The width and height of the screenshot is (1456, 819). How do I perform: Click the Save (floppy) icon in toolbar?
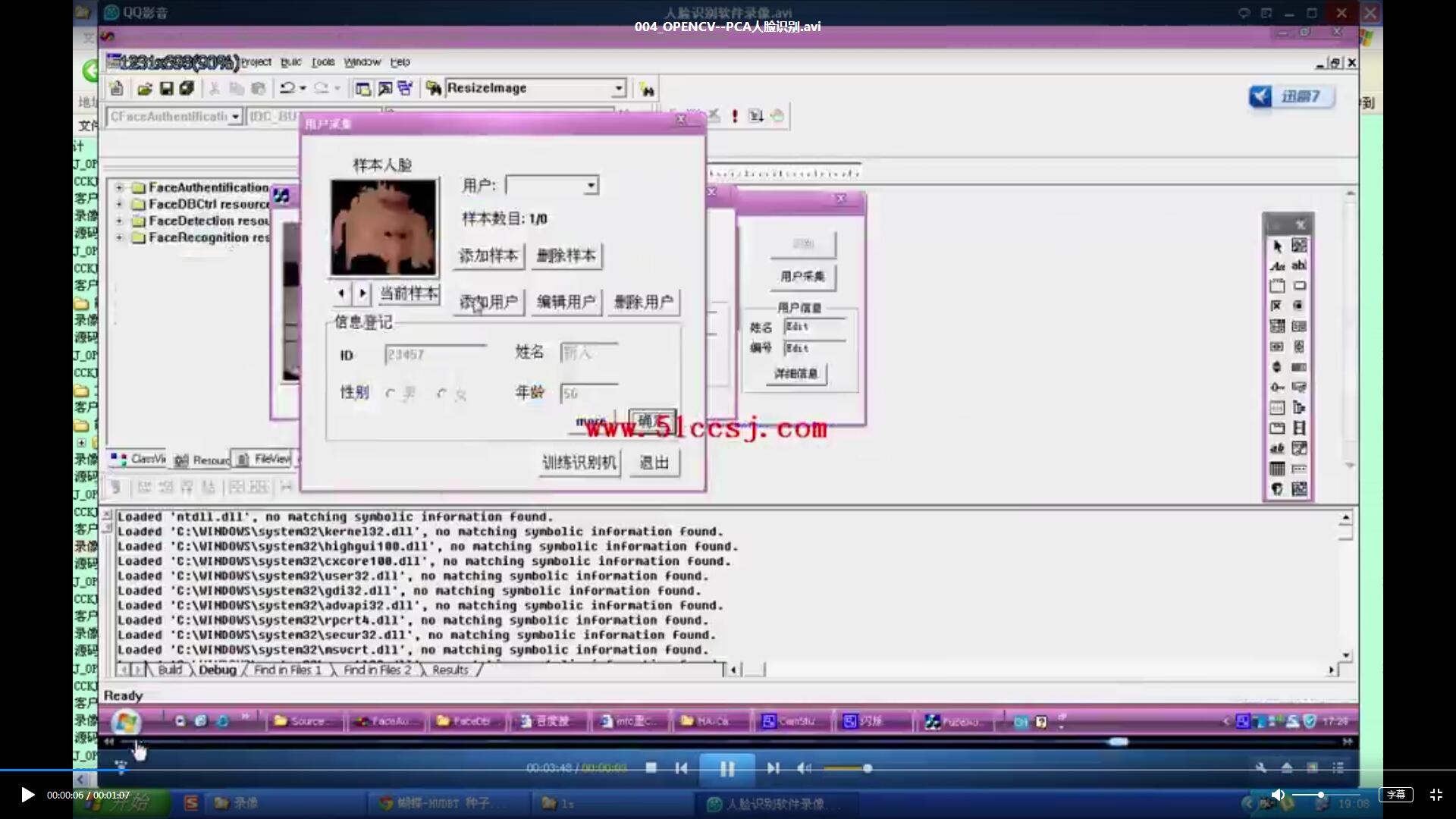(166, 89)
